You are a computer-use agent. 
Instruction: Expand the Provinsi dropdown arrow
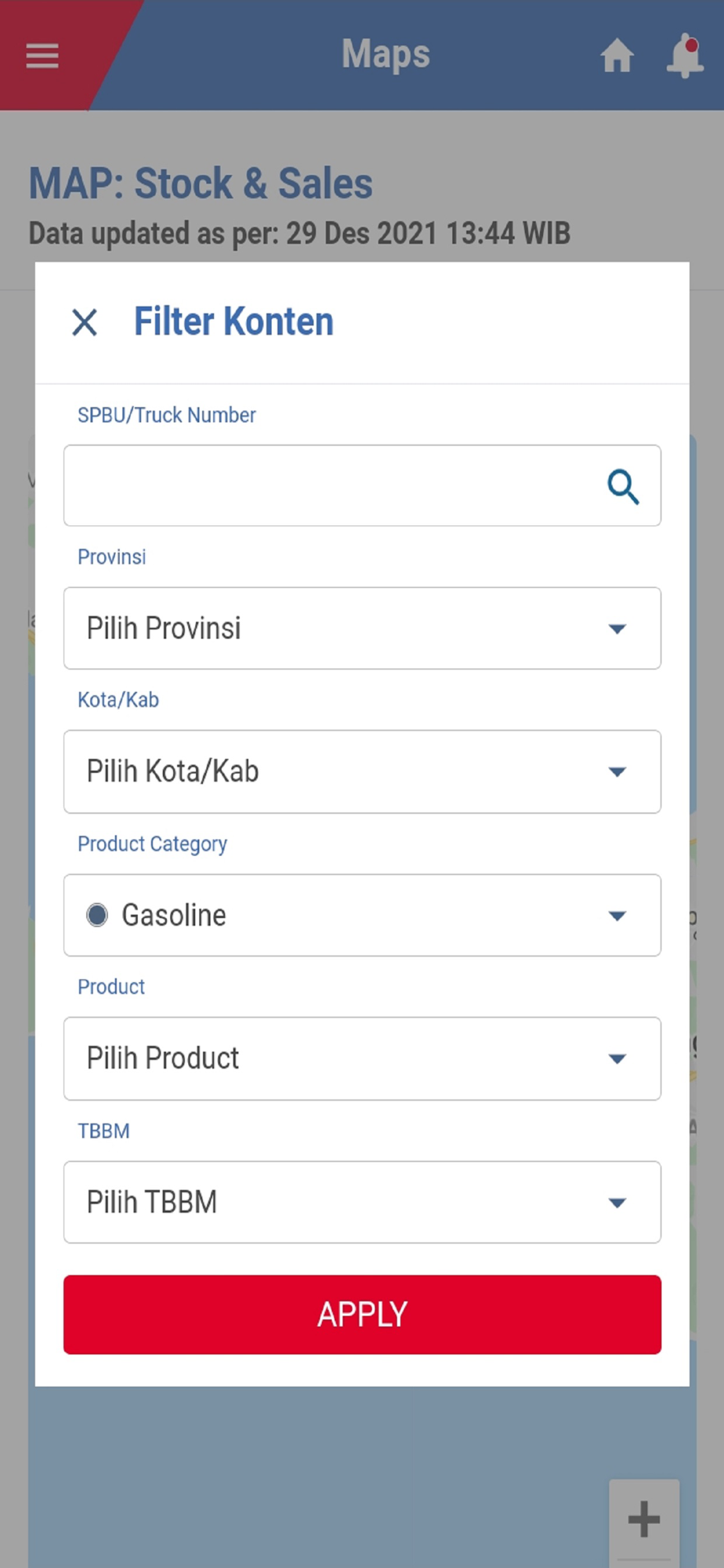tap(617, 629)
